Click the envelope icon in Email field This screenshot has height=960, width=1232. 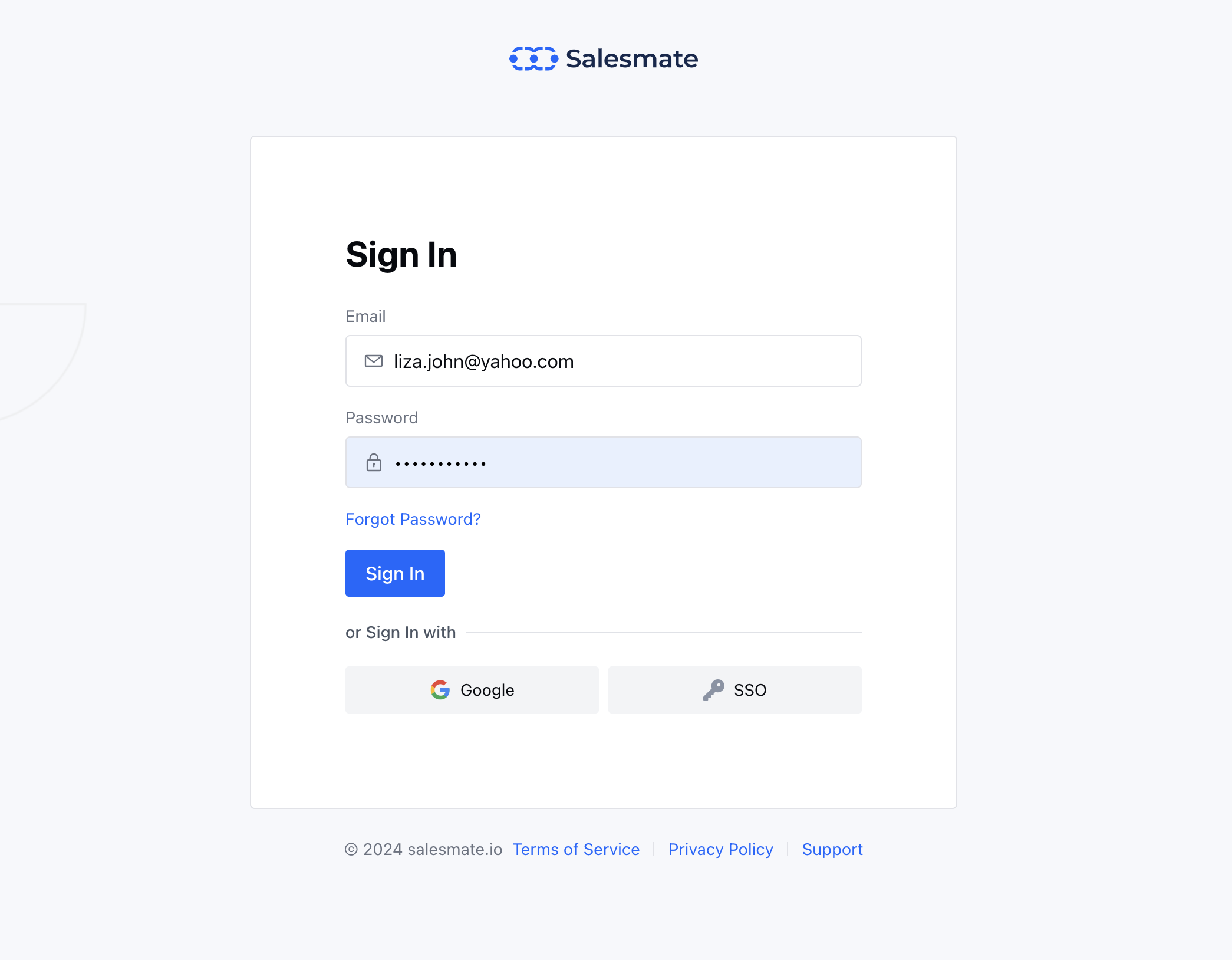tap(374, 361)
